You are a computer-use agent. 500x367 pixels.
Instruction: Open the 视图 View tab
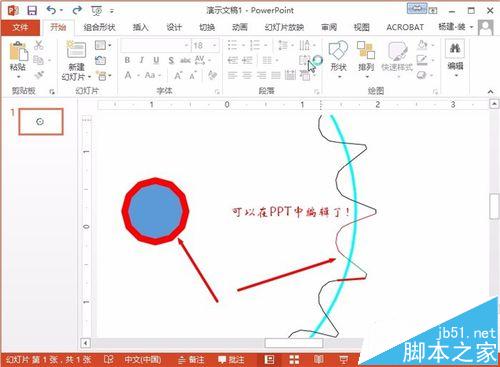click(362, 27)
